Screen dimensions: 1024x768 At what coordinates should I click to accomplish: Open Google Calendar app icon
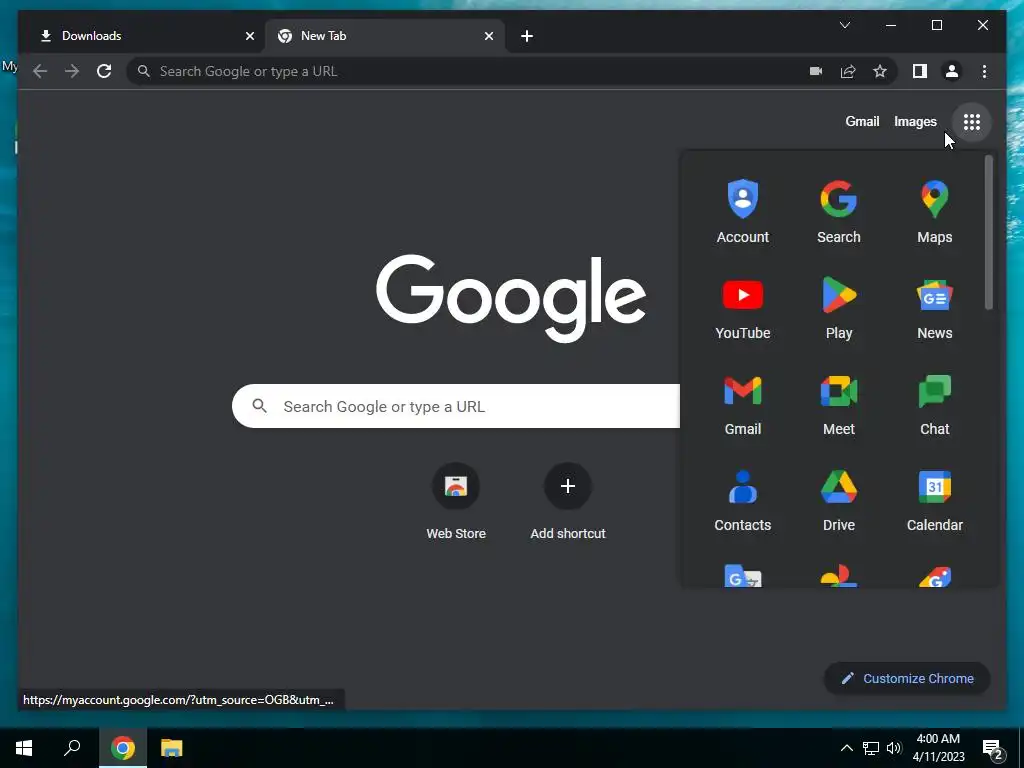pos(935,500)
